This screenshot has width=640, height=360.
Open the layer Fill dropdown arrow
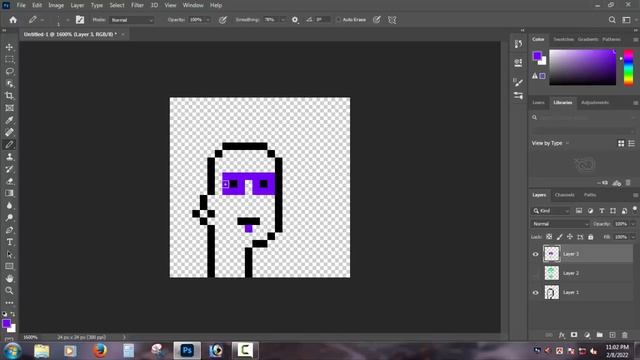tap(633, 237)
